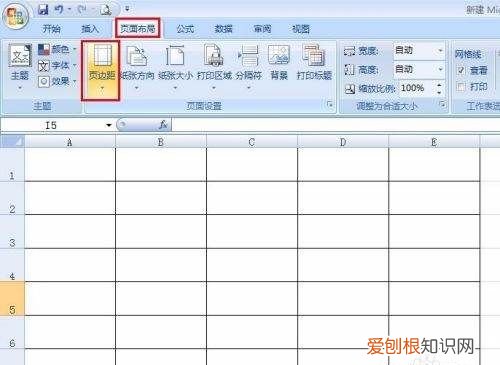Select column D header
This screenshot has width=500, height=365.
[343, 142]
